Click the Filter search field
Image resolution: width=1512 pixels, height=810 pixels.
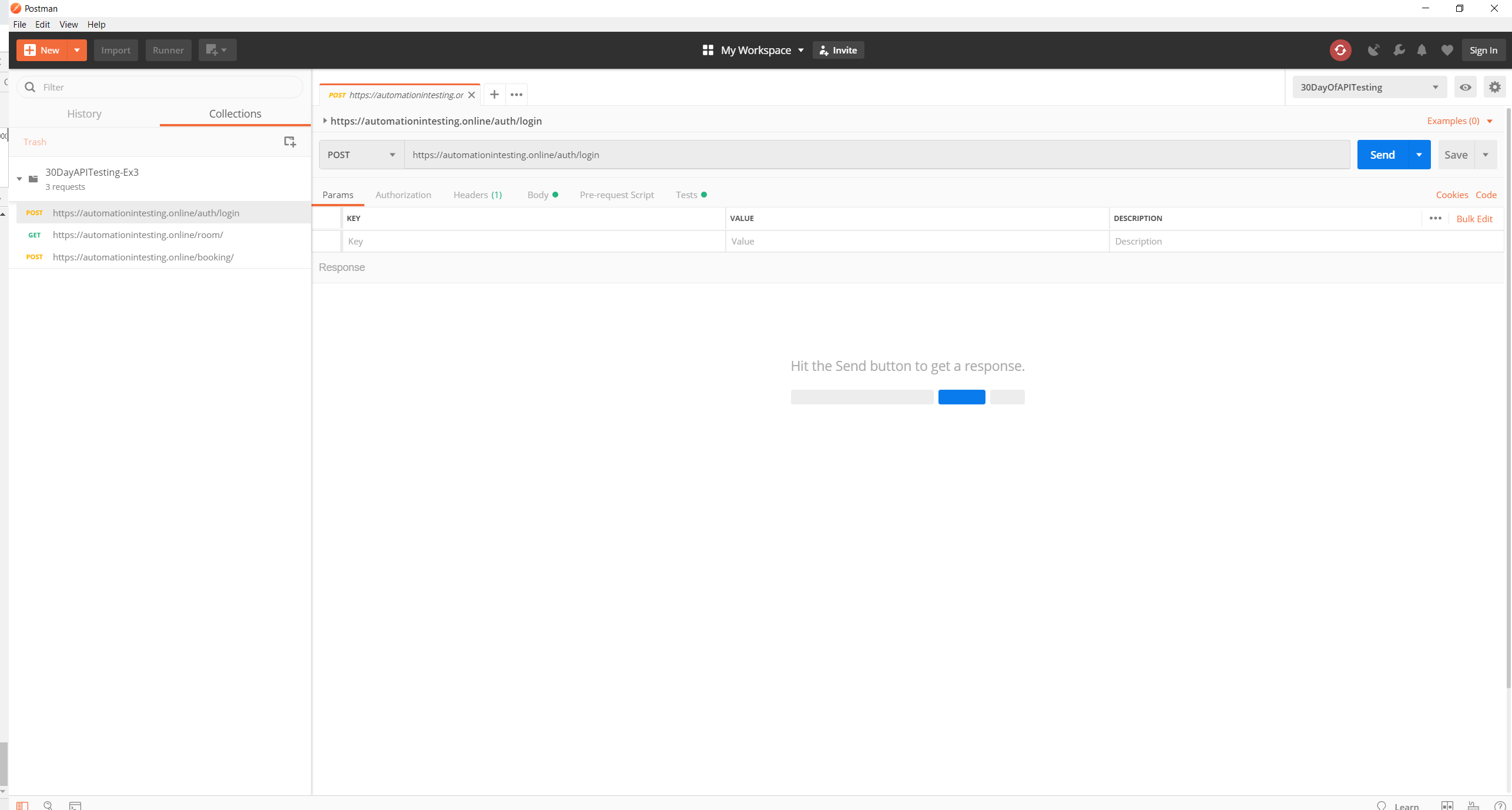(x=159, y=87)
